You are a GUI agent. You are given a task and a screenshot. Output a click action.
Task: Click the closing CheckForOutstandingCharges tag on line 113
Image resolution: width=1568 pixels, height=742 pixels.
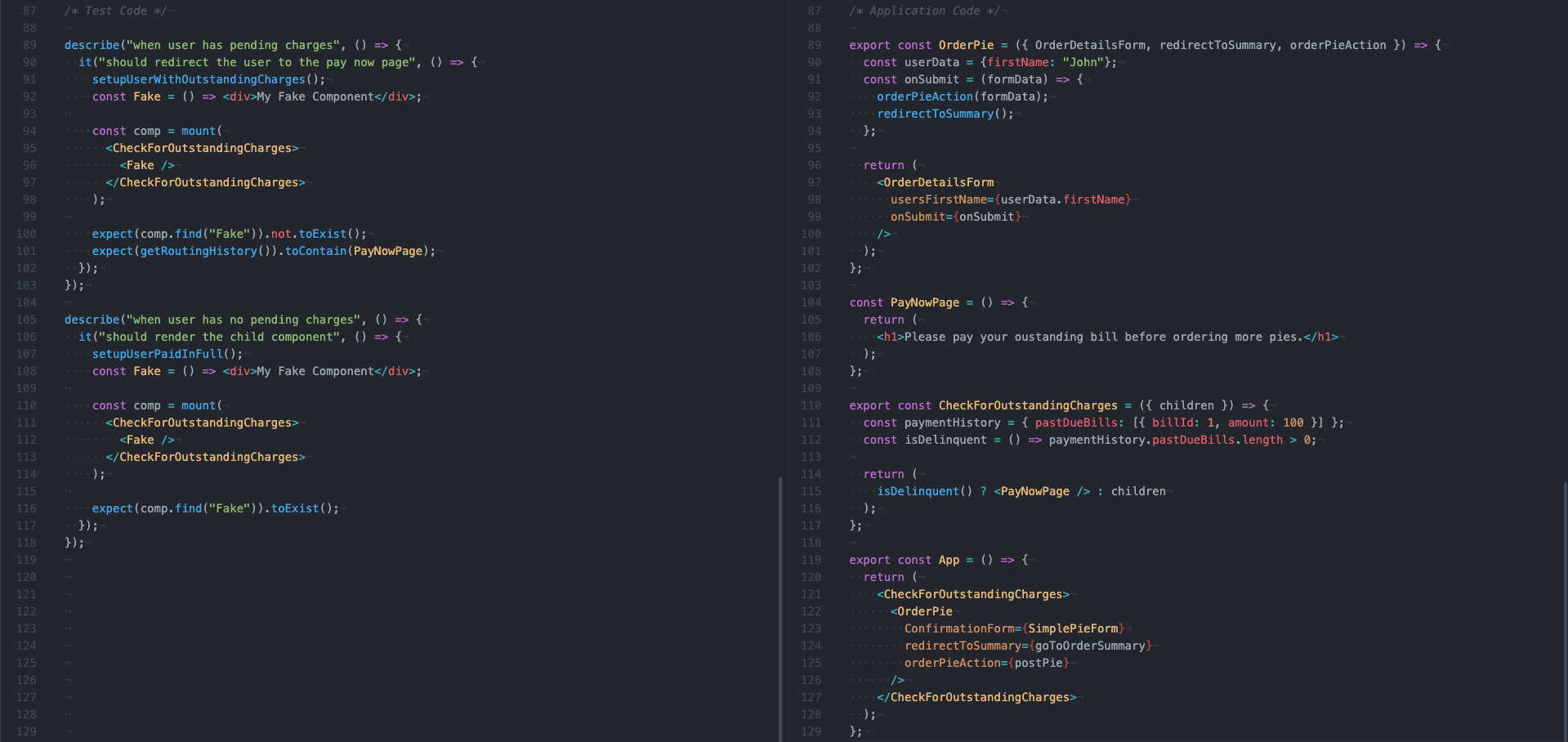pos(206,457)
